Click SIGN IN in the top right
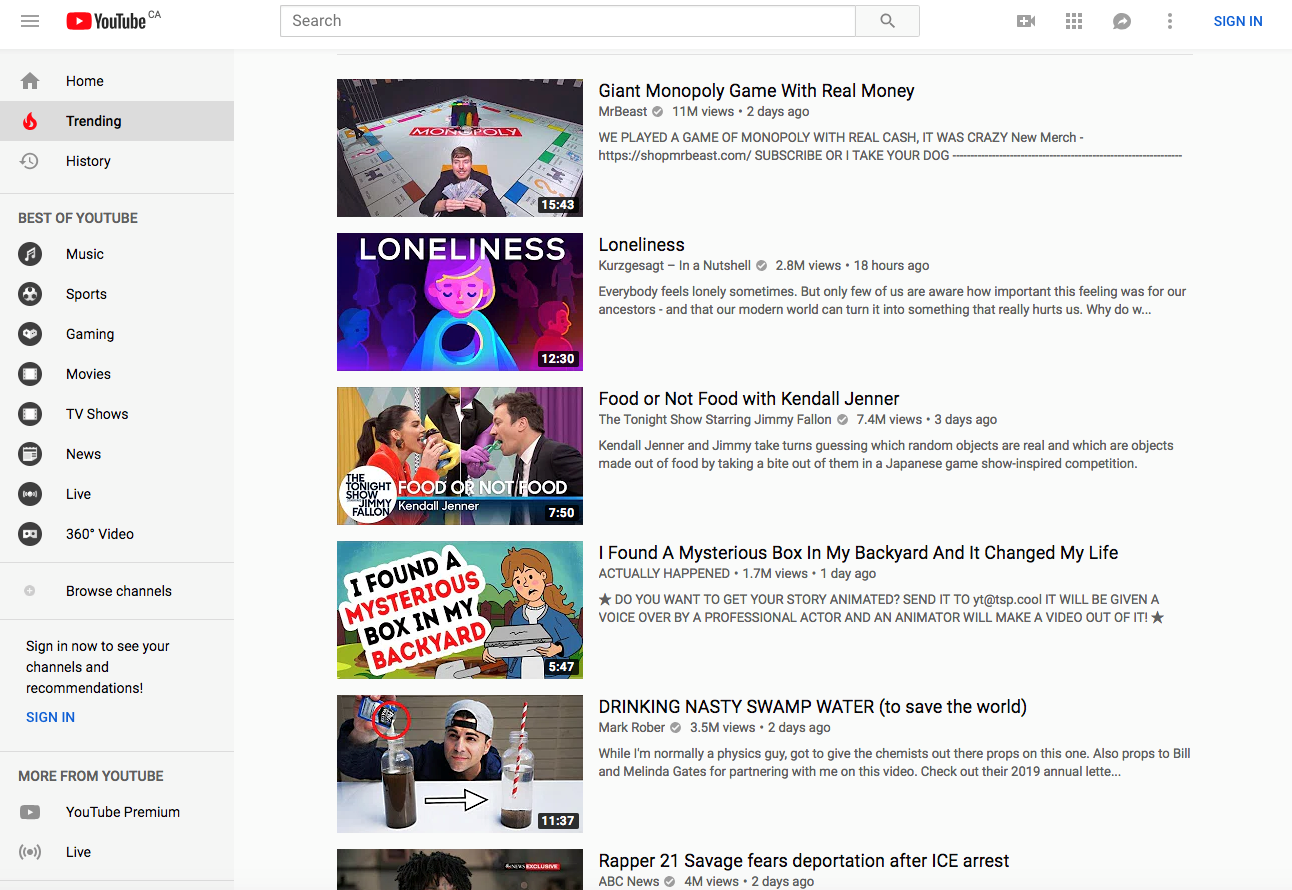 (1238, 21)
